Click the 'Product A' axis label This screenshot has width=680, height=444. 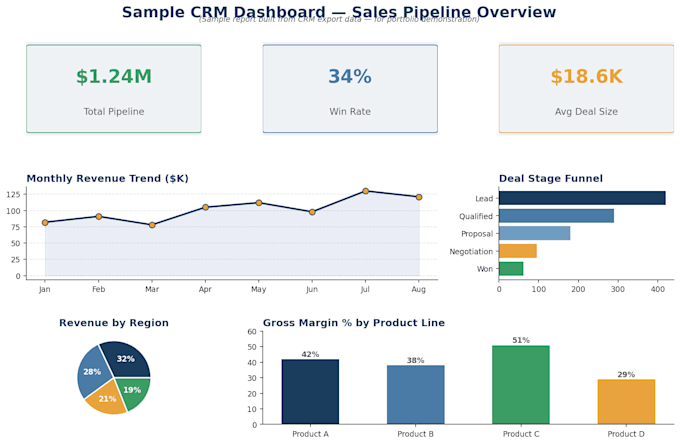[311, 434]
